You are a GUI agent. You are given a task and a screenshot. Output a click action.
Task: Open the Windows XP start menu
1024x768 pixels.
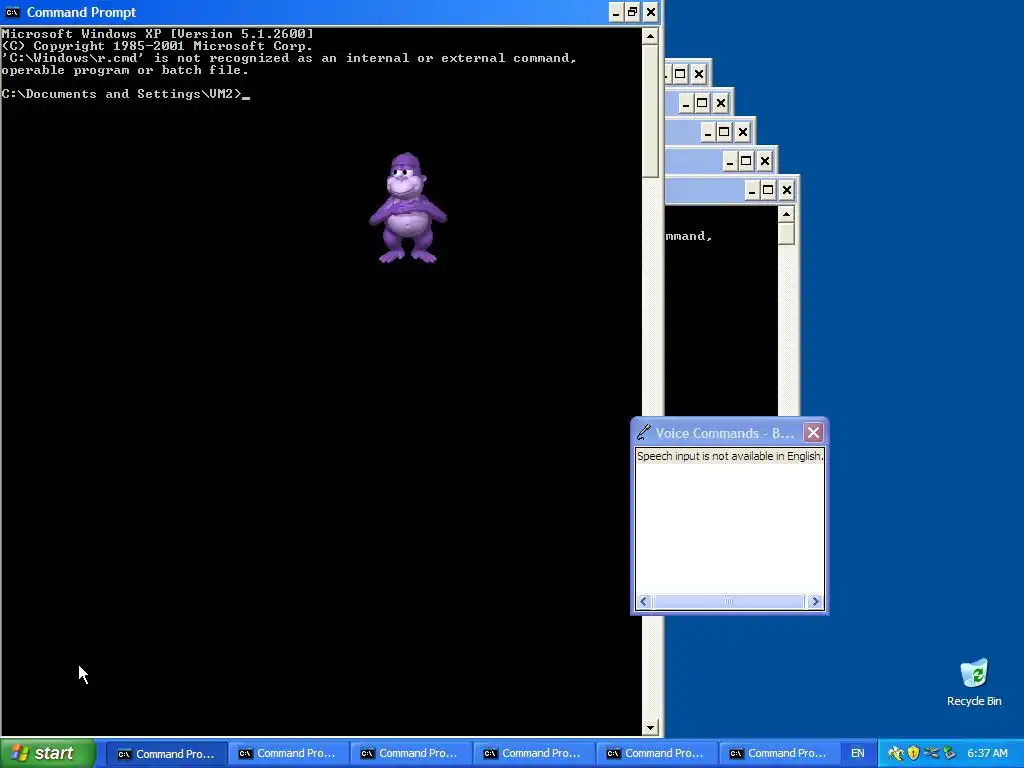click(x=48, y=753)
